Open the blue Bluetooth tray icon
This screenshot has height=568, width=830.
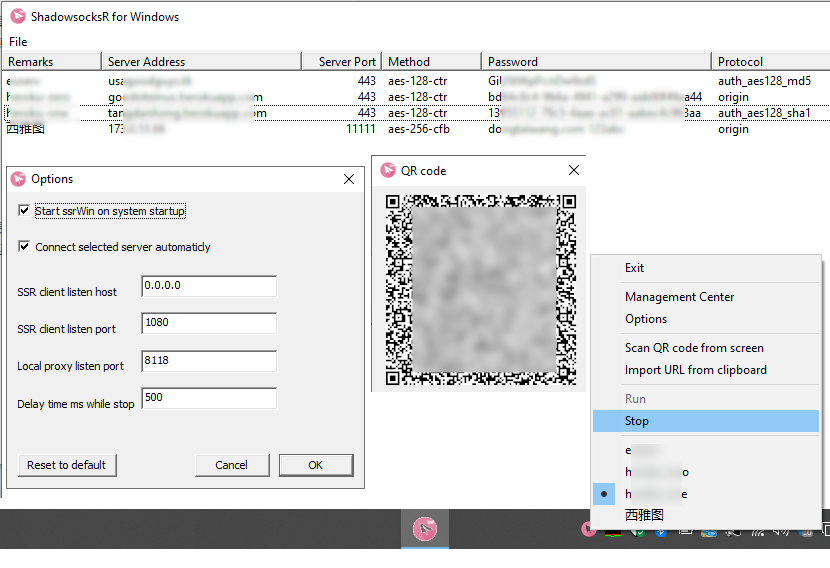(661, 532)
